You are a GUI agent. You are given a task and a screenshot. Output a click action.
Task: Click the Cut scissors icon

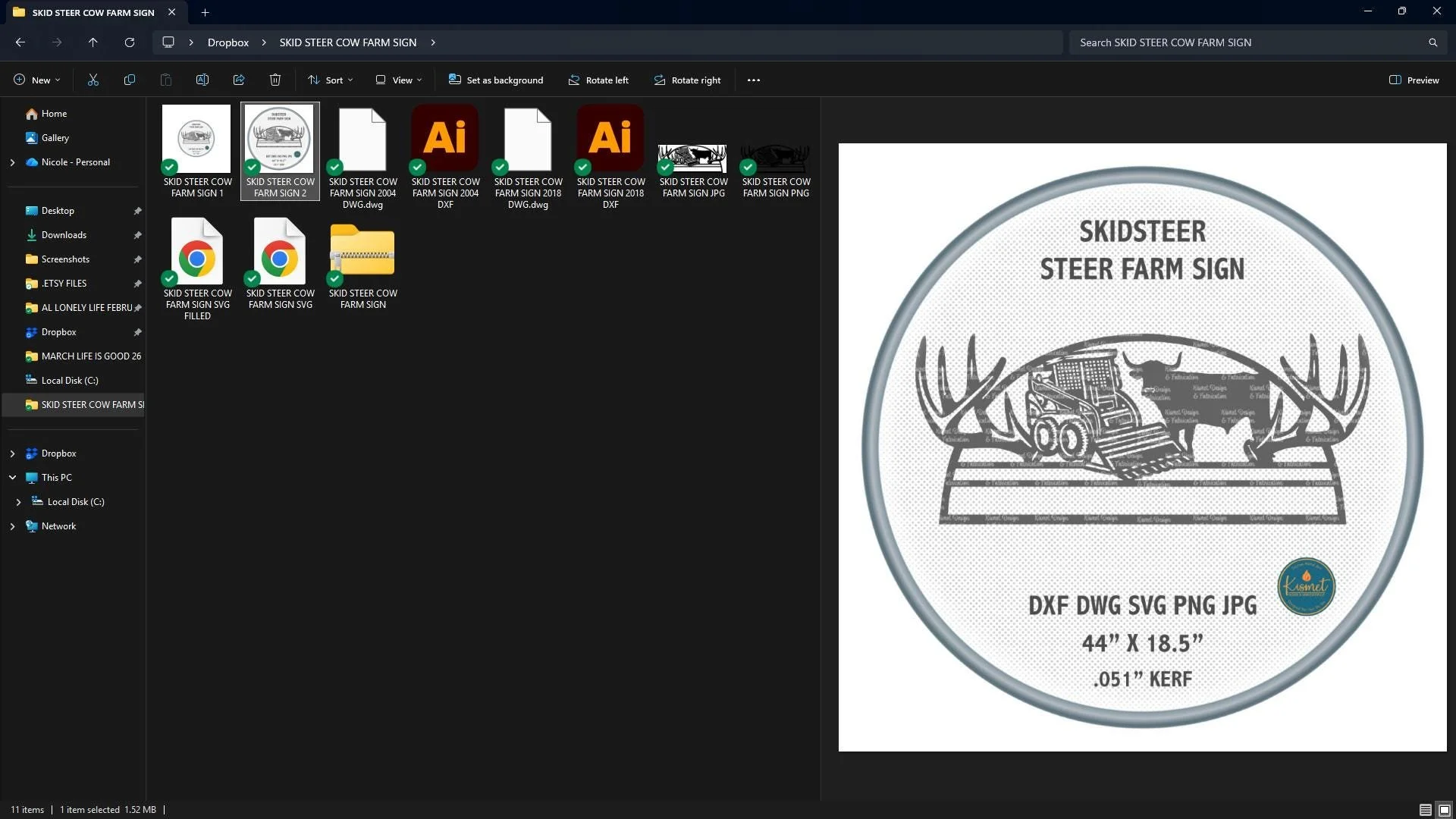(x=93, y=80)
